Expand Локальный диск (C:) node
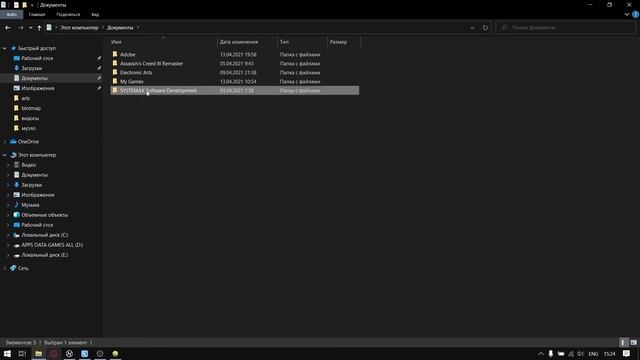The height and width of the screenshot is (360, 640). point(8,235)
